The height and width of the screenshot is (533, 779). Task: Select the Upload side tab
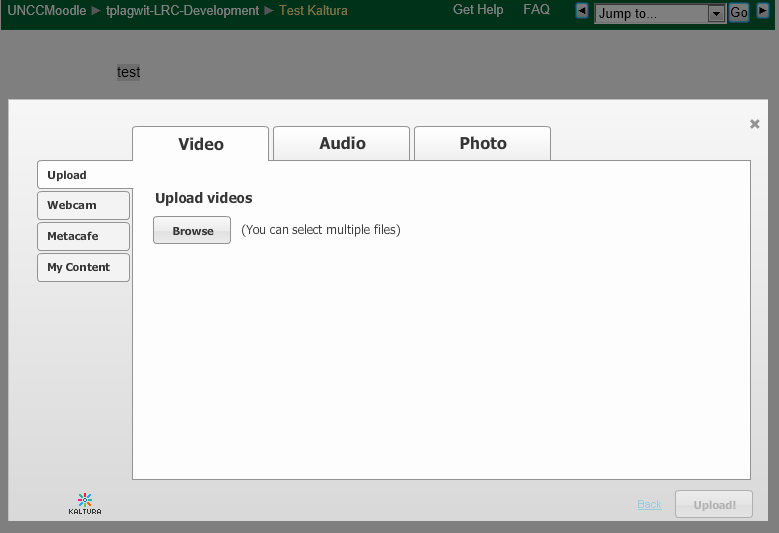(84, 175)
